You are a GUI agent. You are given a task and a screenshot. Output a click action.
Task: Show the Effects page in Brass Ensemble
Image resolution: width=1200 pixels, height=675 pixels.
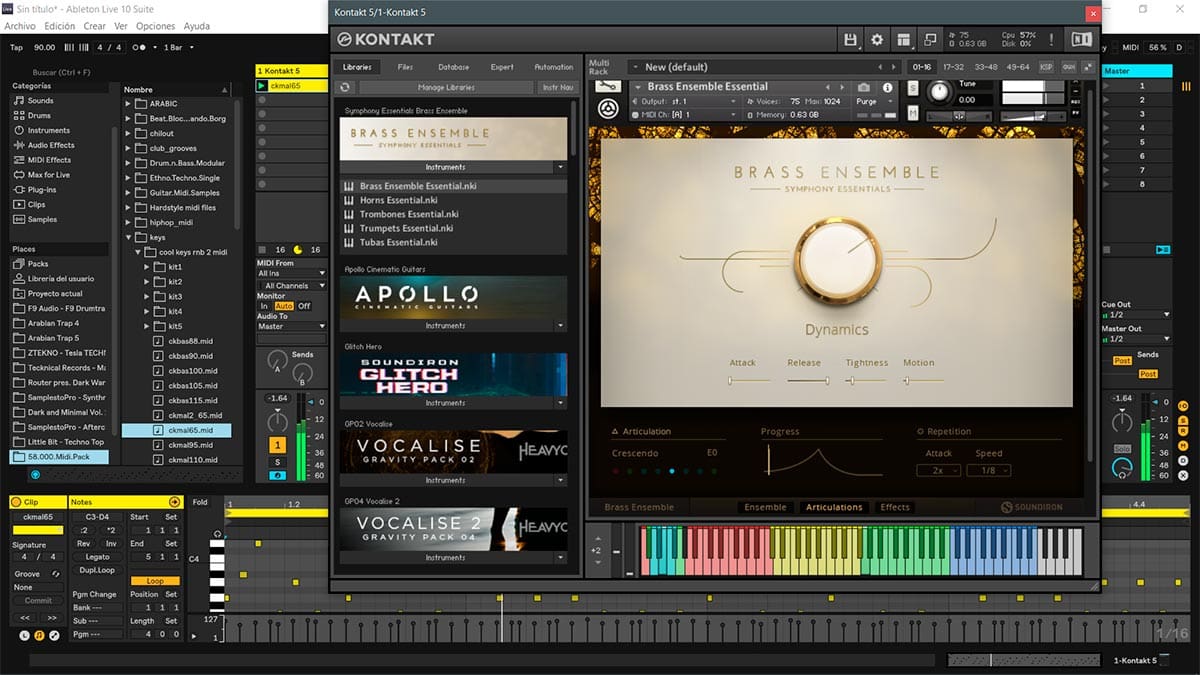point(895,507)
